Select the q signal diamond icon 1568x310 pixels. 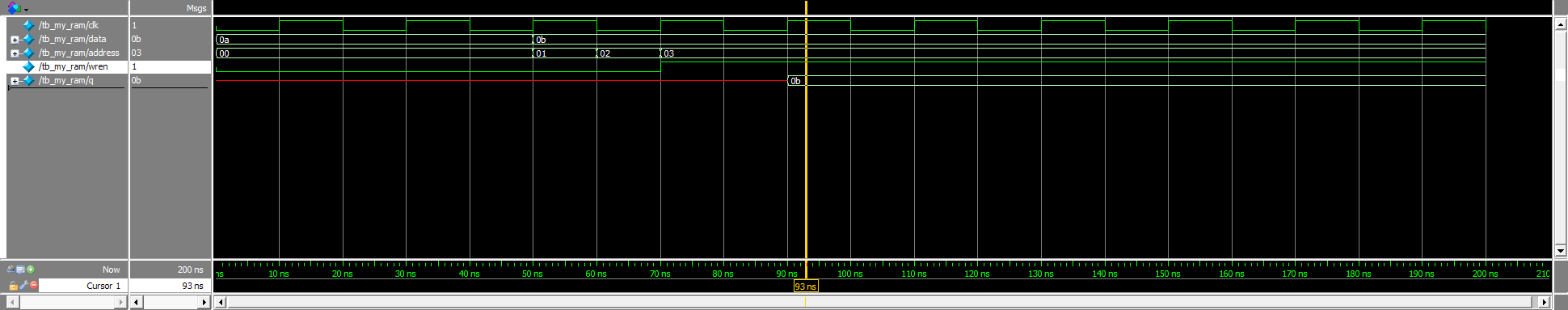point(28,80)
